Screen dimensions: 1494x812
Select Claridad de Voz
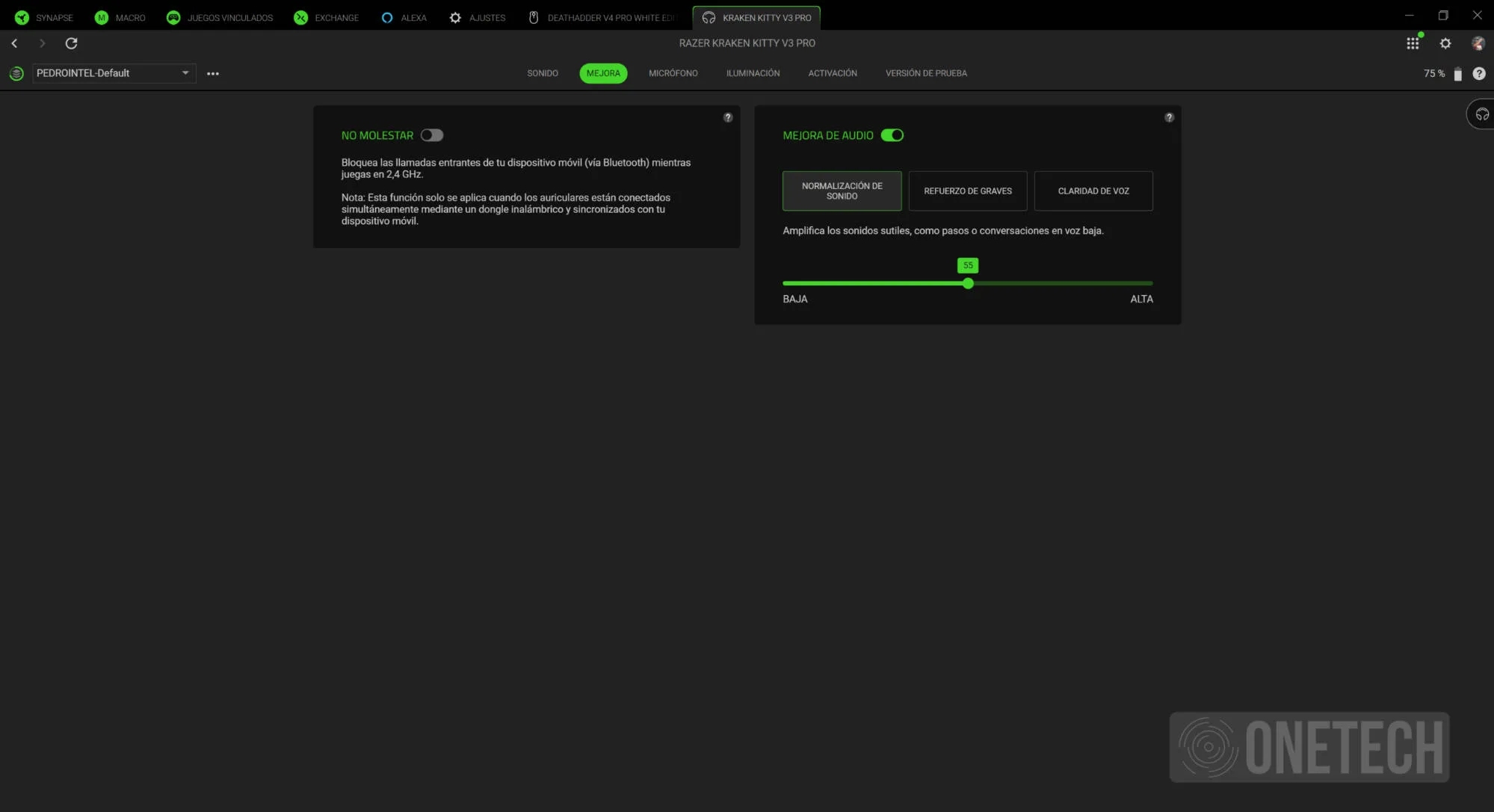coord(1093,190)
